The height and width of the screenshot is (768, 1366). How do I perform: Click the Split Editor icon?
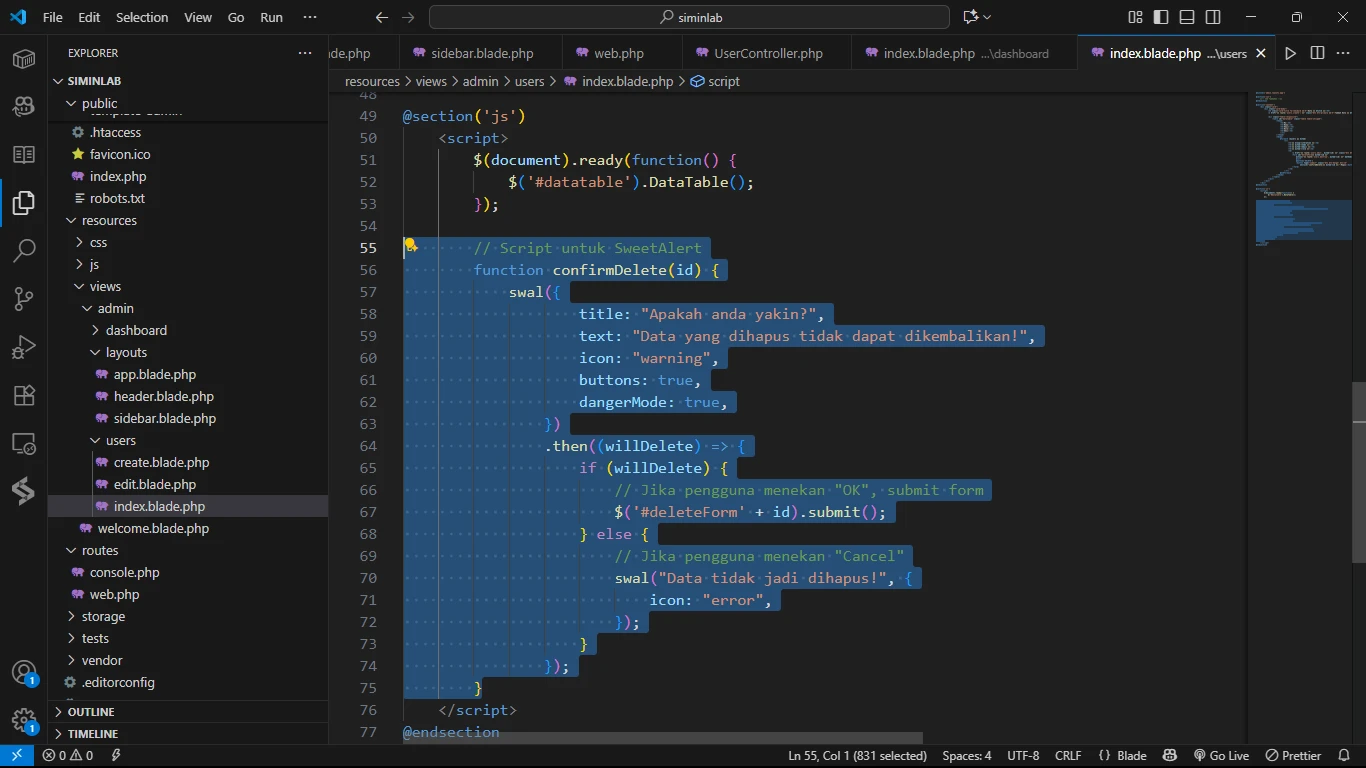point(1317,53)
